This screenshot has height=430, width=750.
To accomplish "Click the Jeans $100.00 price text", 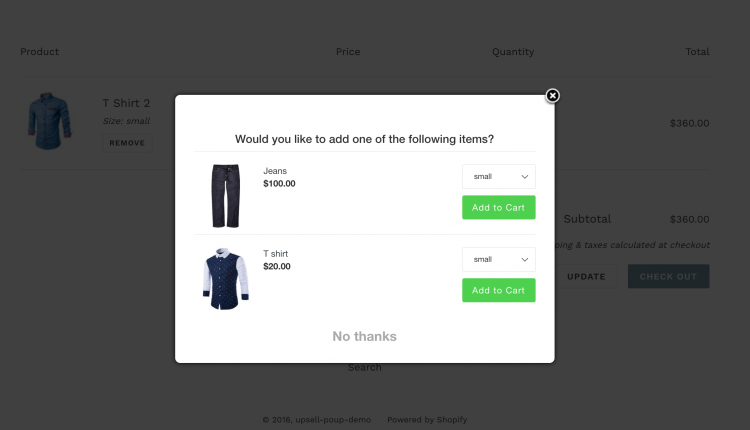I will pos(279,184).
